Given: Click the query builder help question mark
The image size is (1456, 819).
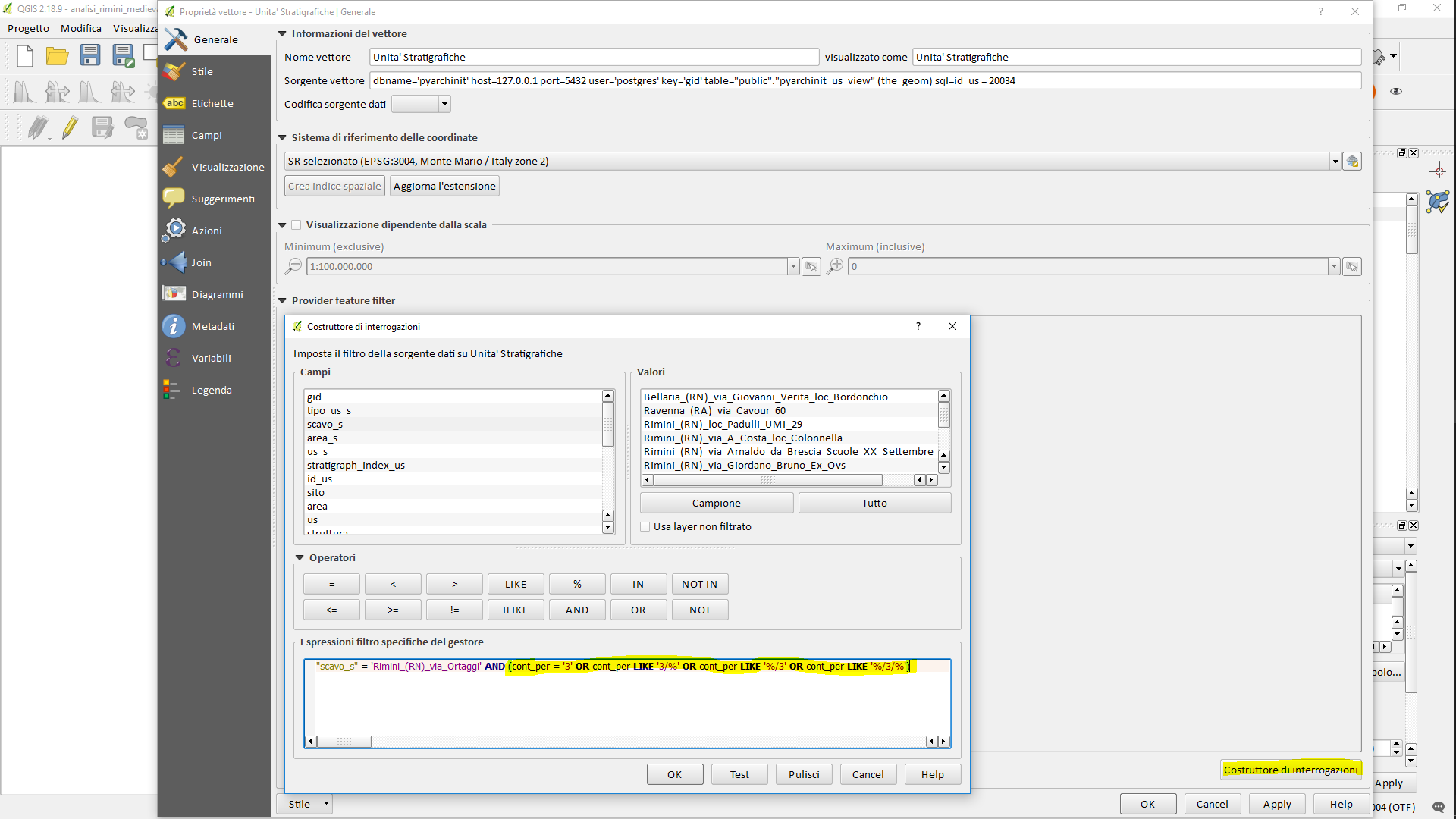Looking at the screenshot, I should point(918,326).
